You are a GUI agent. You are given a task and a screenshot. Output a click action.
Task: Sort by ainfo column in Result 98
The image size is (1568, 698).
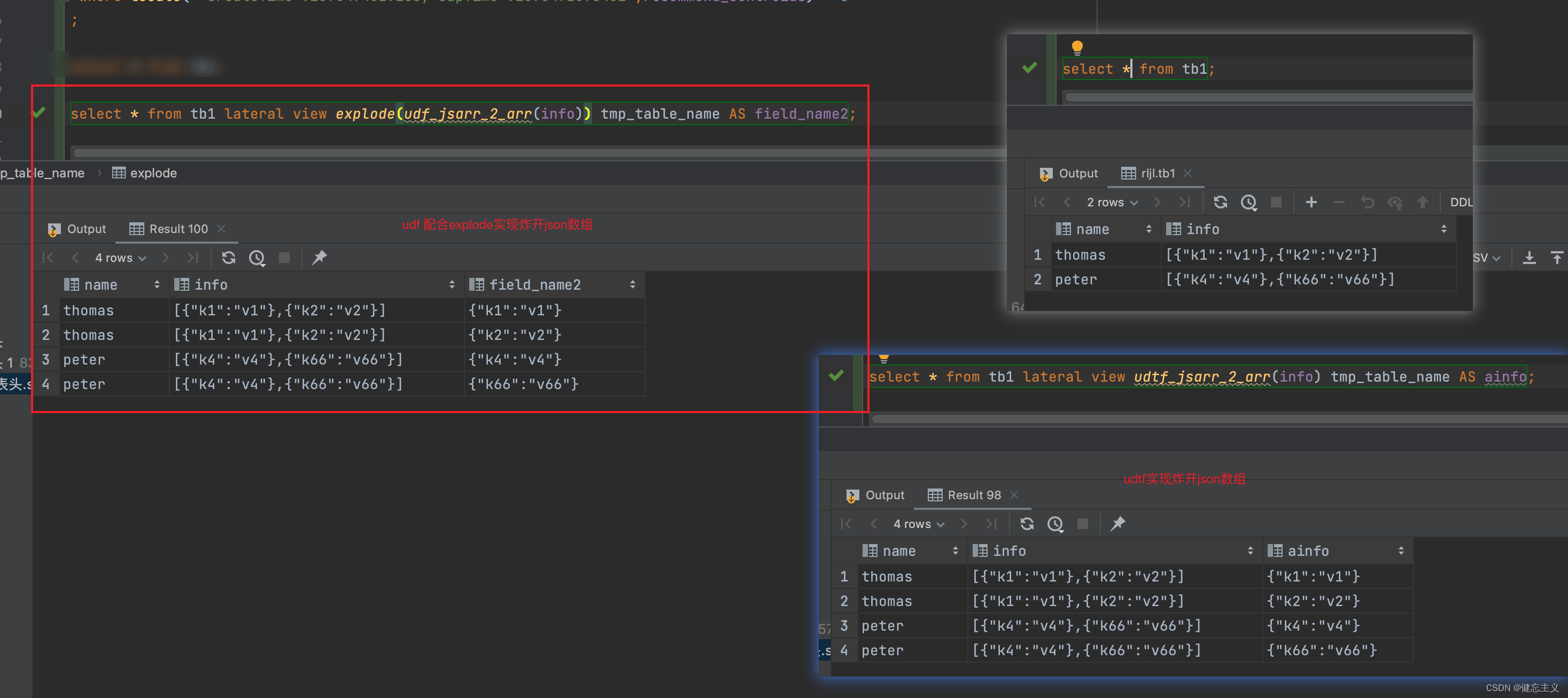1401,550
